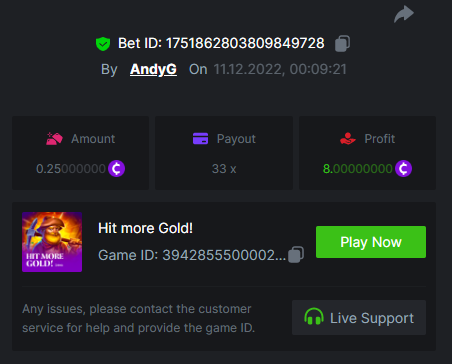
Task: Open the Hit more Gold! game thumbnail
Action: pos(52,242)
